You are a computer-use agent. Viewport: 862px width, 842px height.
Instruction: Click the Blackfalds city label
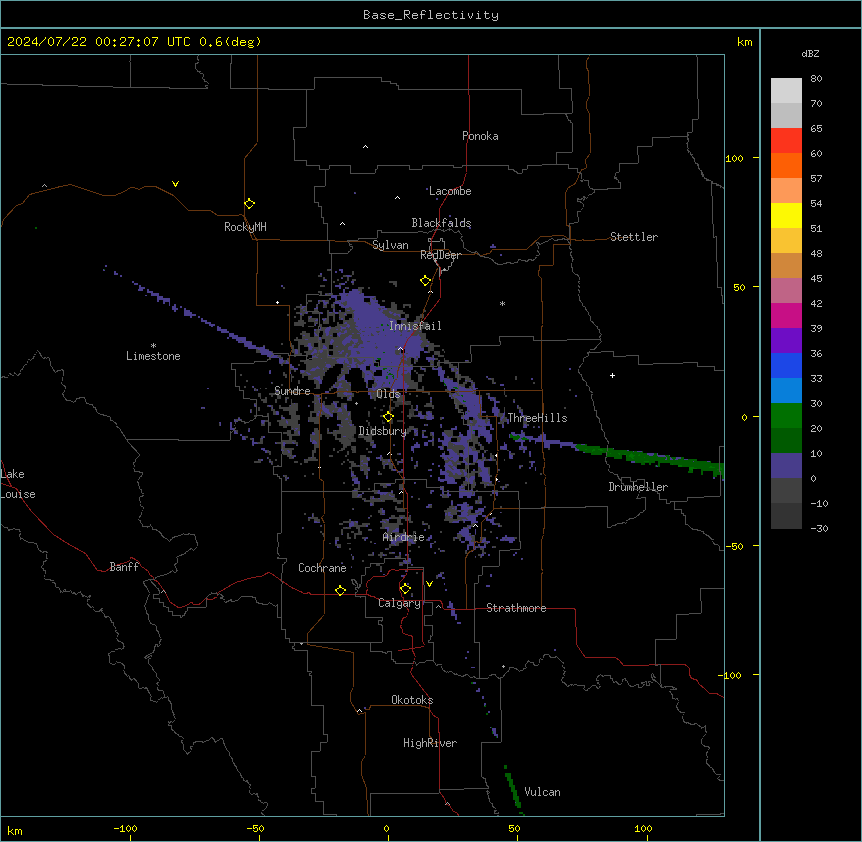pos(441,223)
